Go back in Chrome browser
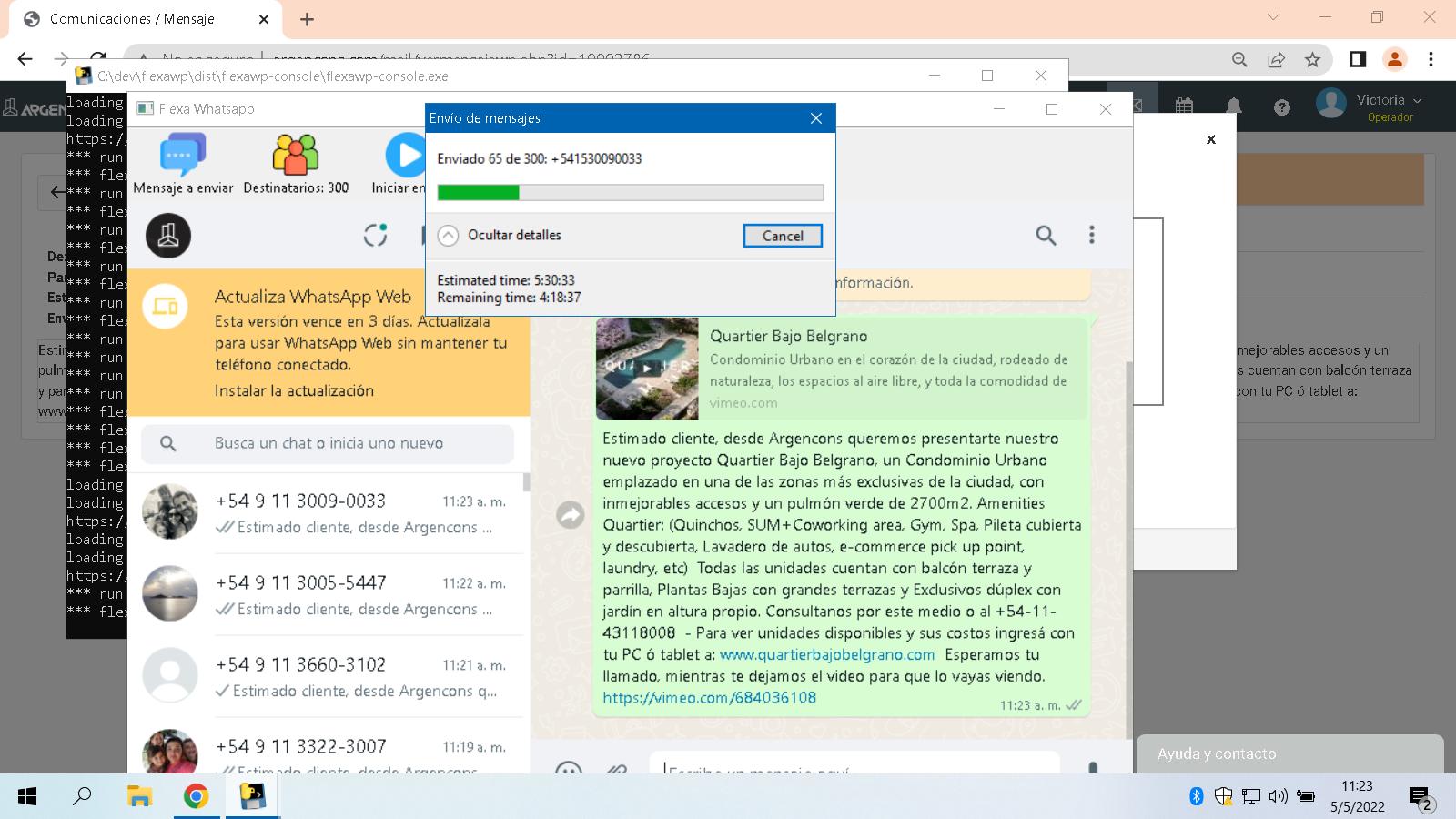This screenshot has height=819, width=1456. (25, 59)
